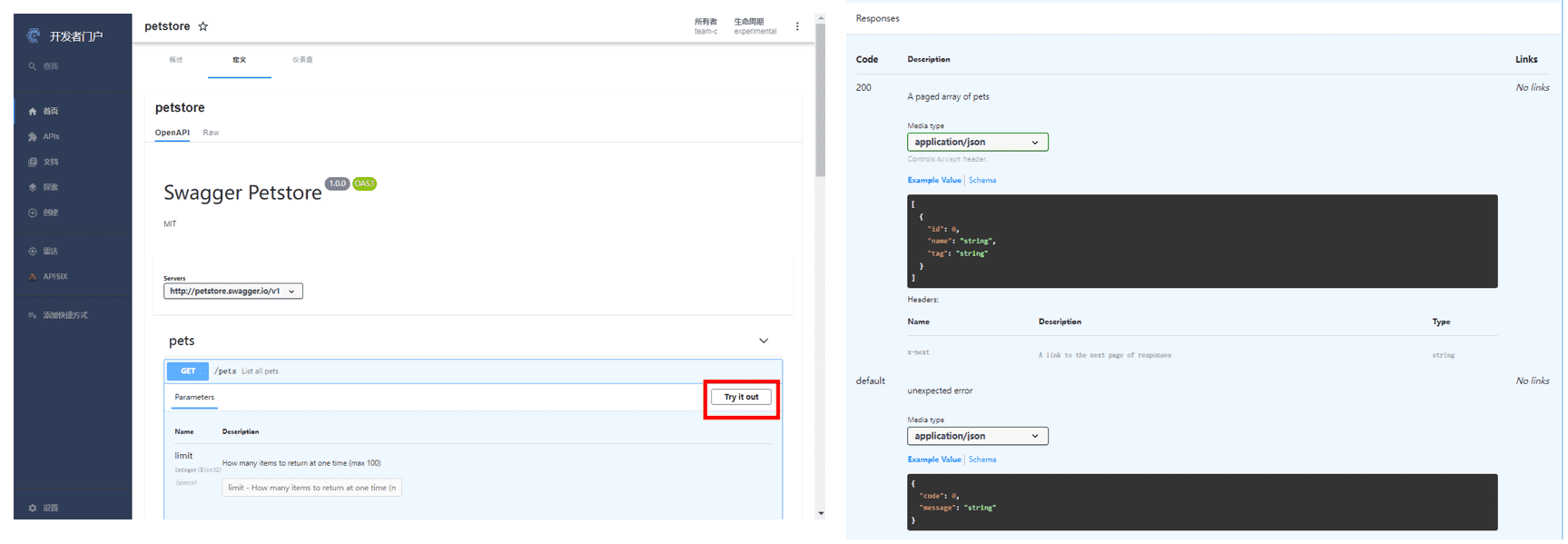This screenshot has height=544, width=1568.
Task: Open the 雷达 tech radar sidebar item
Action: coord(44,251)
